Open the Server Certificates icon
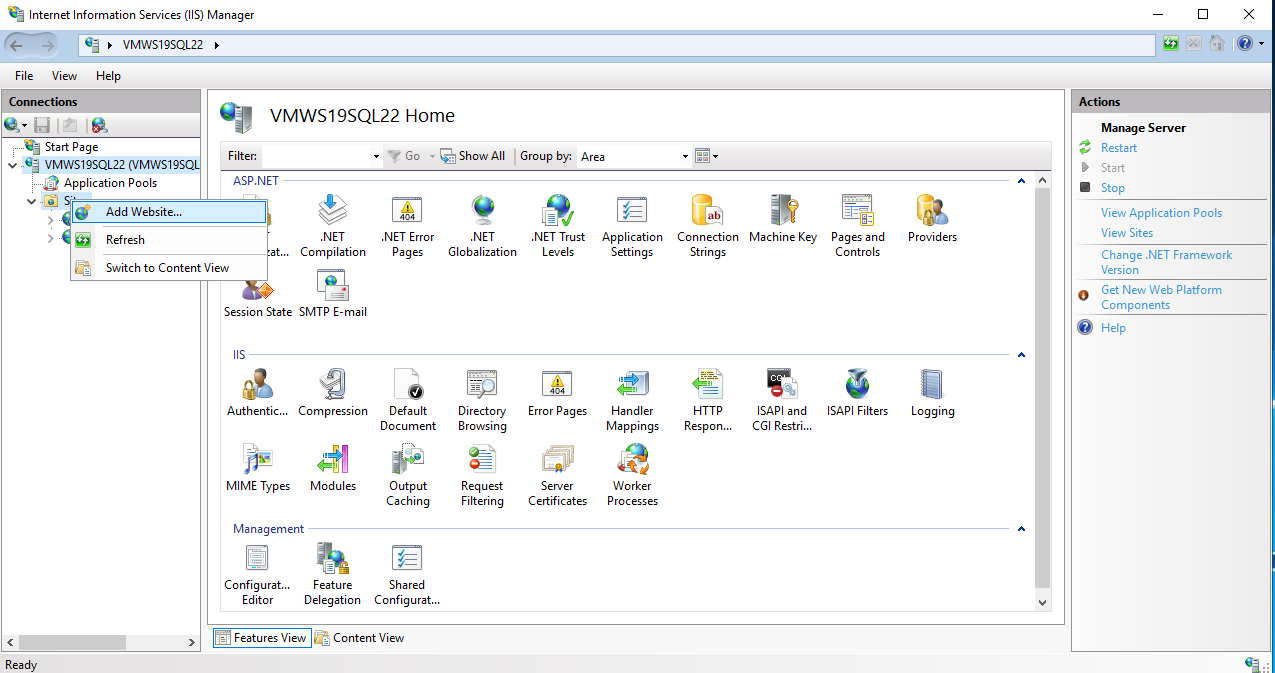This screenshot has height=673, width=1275. coord(557,475)
